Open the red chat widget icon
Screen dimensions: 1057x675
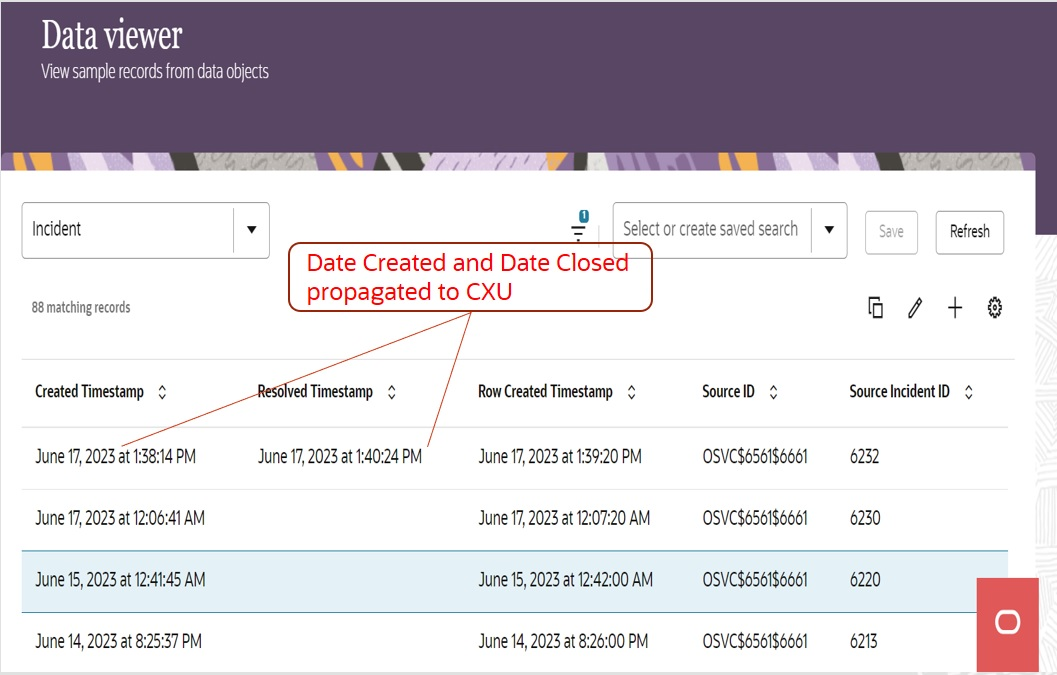(x=1008, y=623)
